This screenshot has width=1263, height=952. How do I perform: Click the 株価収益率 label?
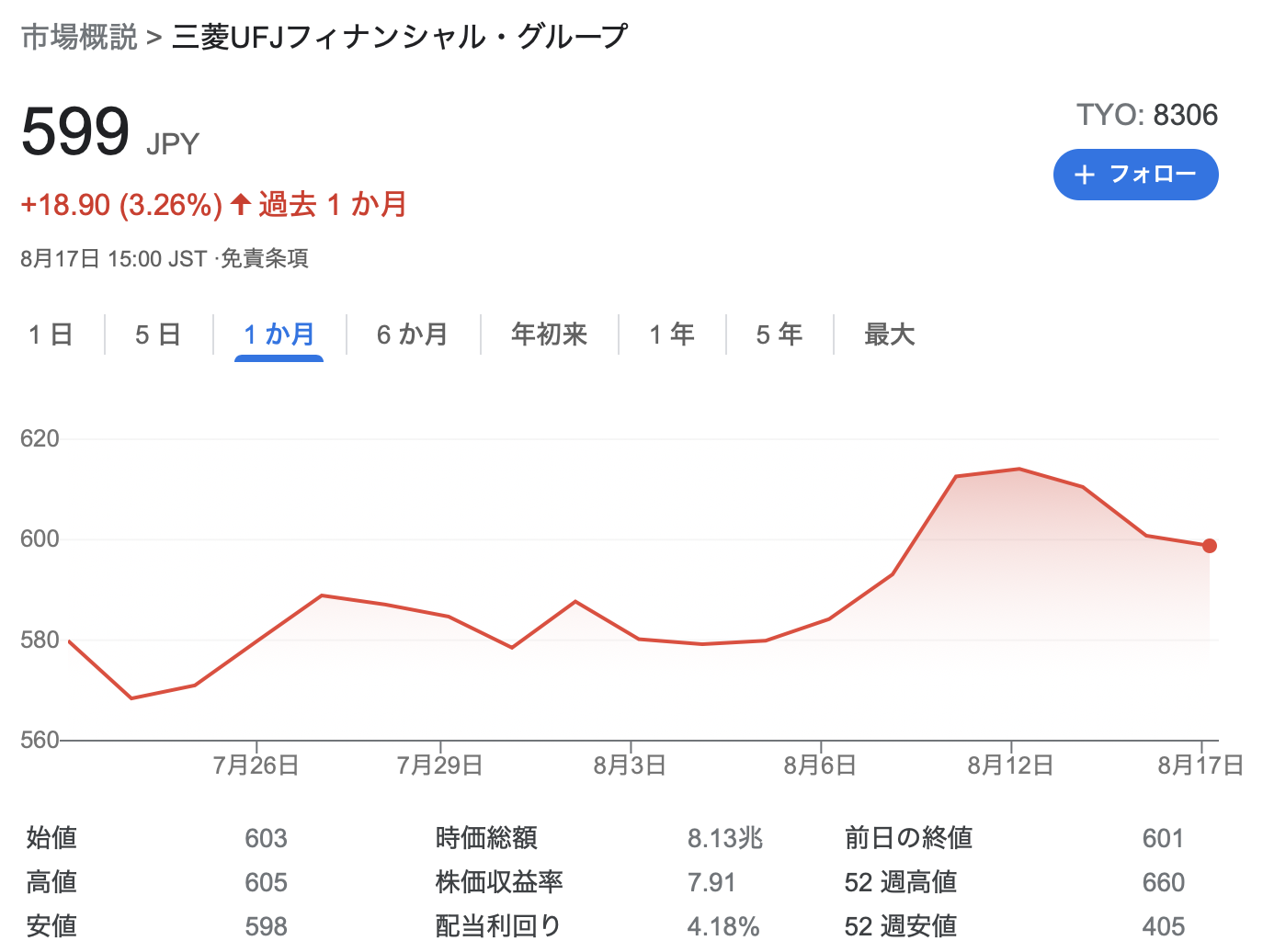[499, 882]
